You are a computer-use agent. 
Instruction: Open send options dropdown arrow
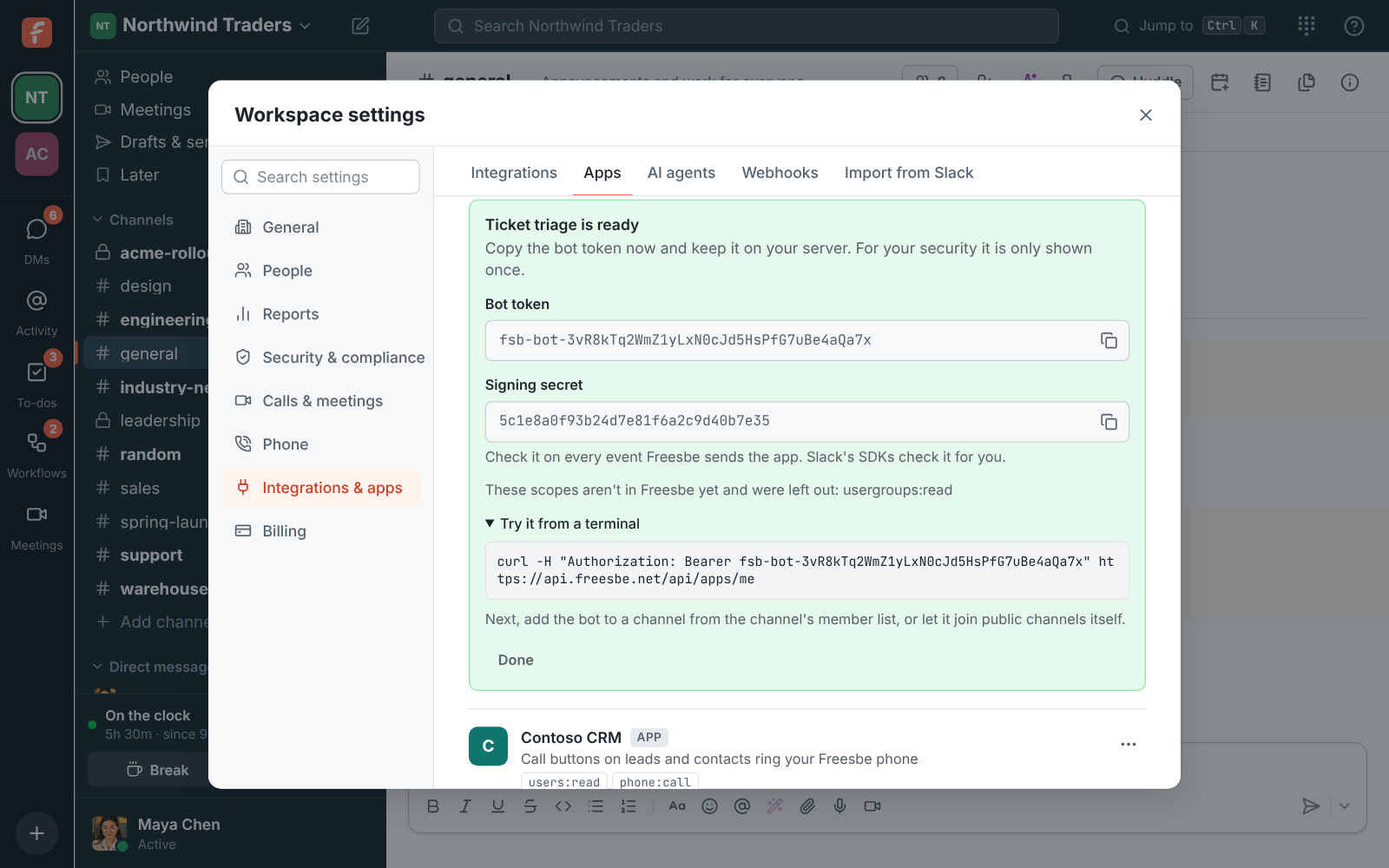click(x=1344, y=806)
